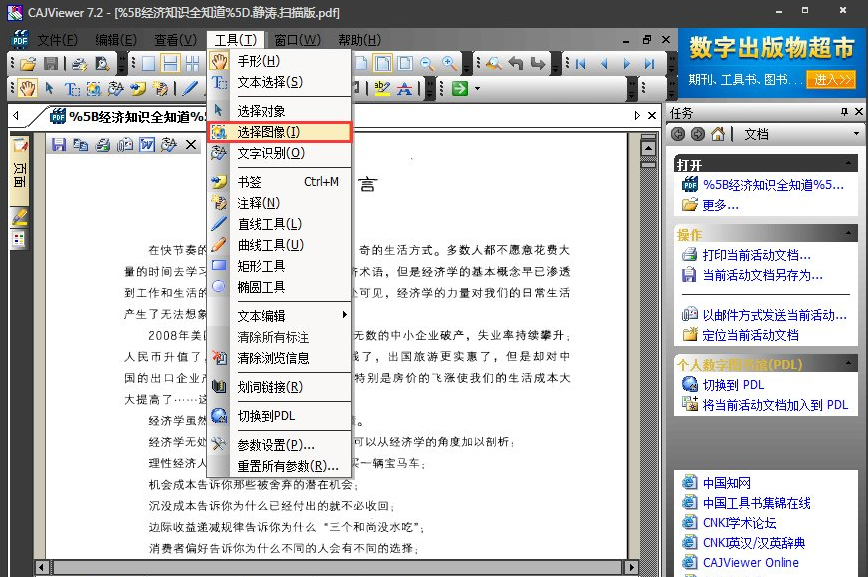The image size is (868, 577).
Task: Click the Word export icon in document toolbar
Action: point(147,145)
